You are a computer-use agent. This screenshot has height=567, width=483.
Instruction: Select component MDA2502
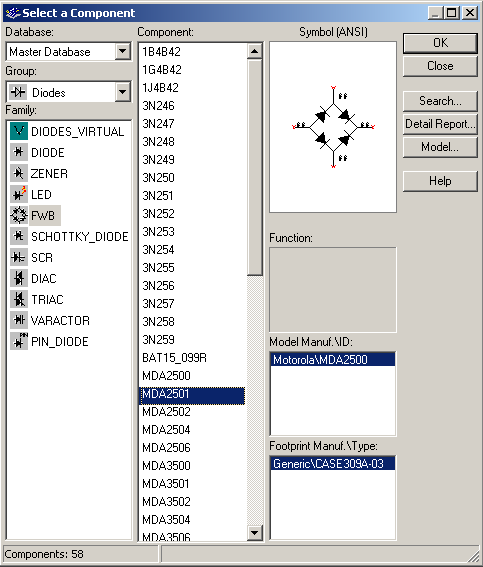tap(166, 412)
